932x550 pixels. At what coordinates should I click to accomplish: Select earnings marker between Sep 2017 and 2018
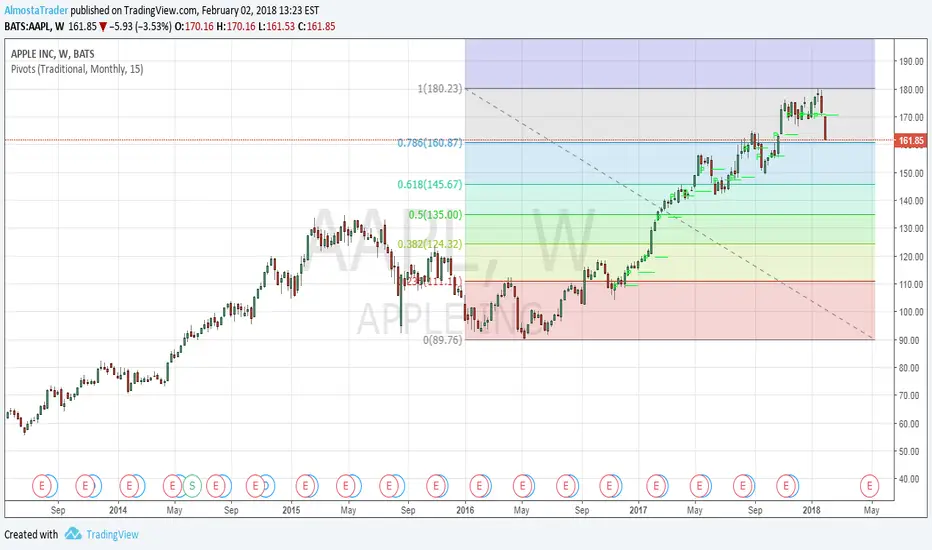tap(787, 486)
